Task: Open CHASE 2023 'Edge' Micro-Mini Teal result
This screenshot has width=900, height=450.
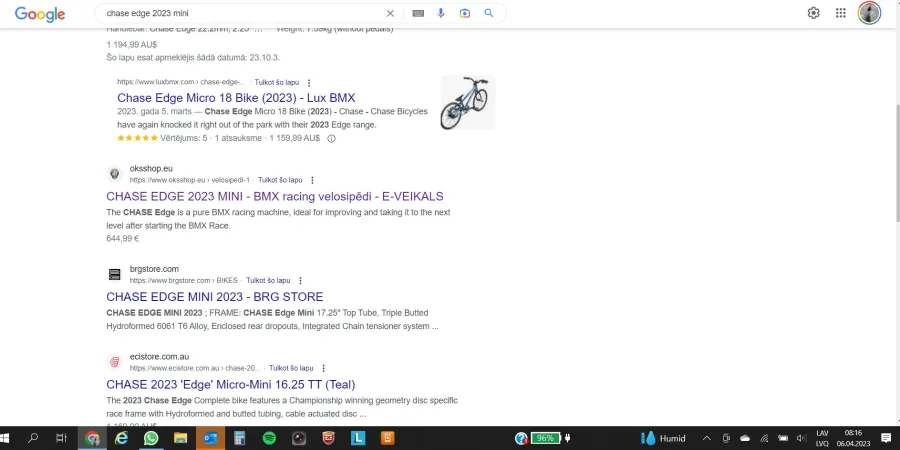Action: coord(231,385)
